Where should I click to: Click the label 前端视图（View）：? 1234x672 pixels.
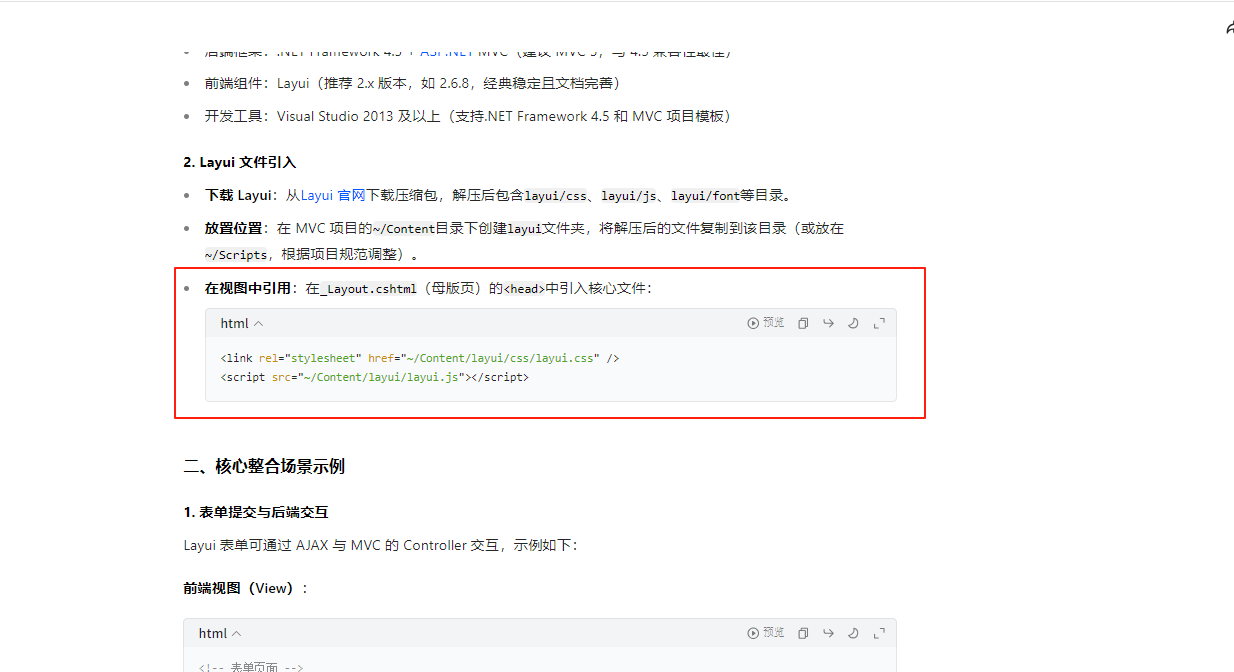pyautogui.click(x=246, y=588)
